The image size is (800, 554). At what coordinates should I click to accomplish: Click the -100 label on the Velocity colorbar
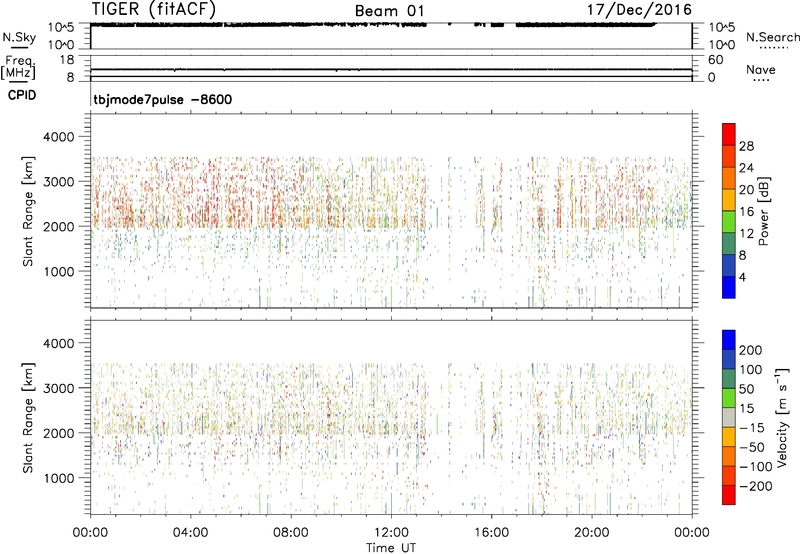click(x=756, y=466)
